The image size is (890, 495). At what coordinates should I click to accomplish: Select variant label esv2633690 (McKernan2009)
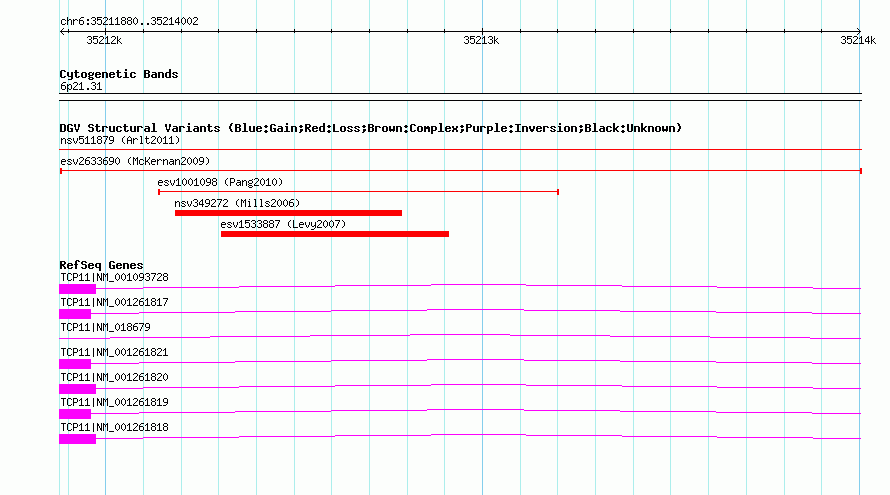[135, 161]
